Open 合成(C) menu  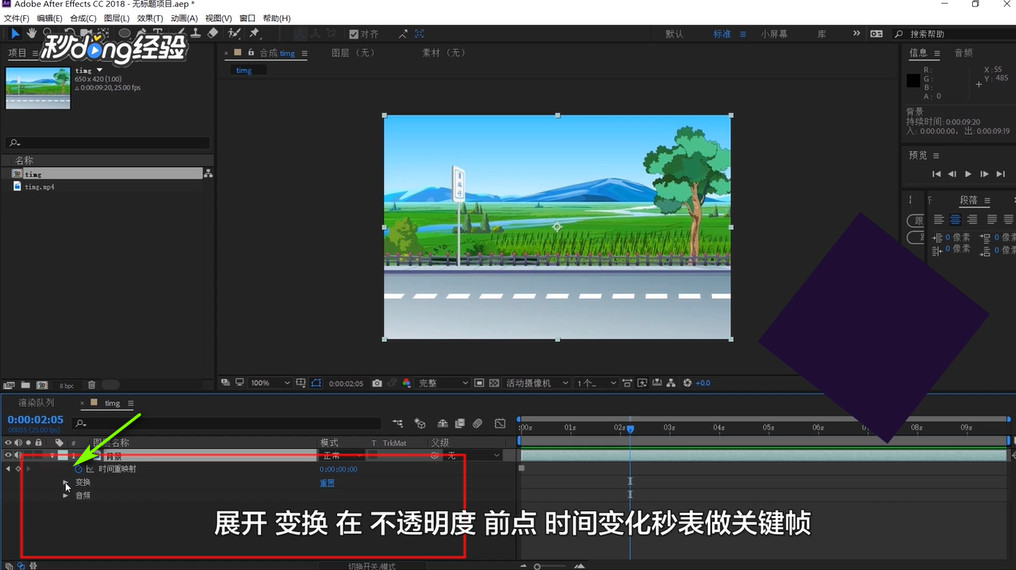[x=83, y=18]
